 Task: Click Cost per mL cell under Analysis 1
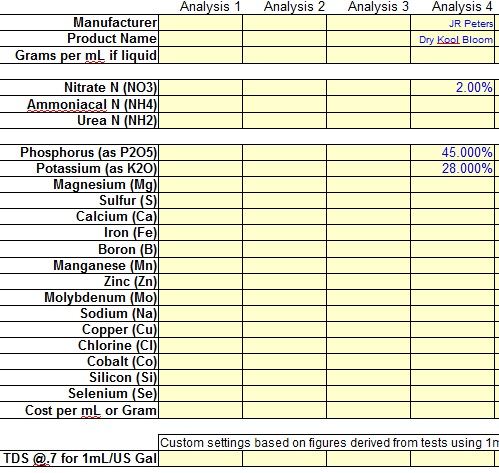(x=201, y=410)
